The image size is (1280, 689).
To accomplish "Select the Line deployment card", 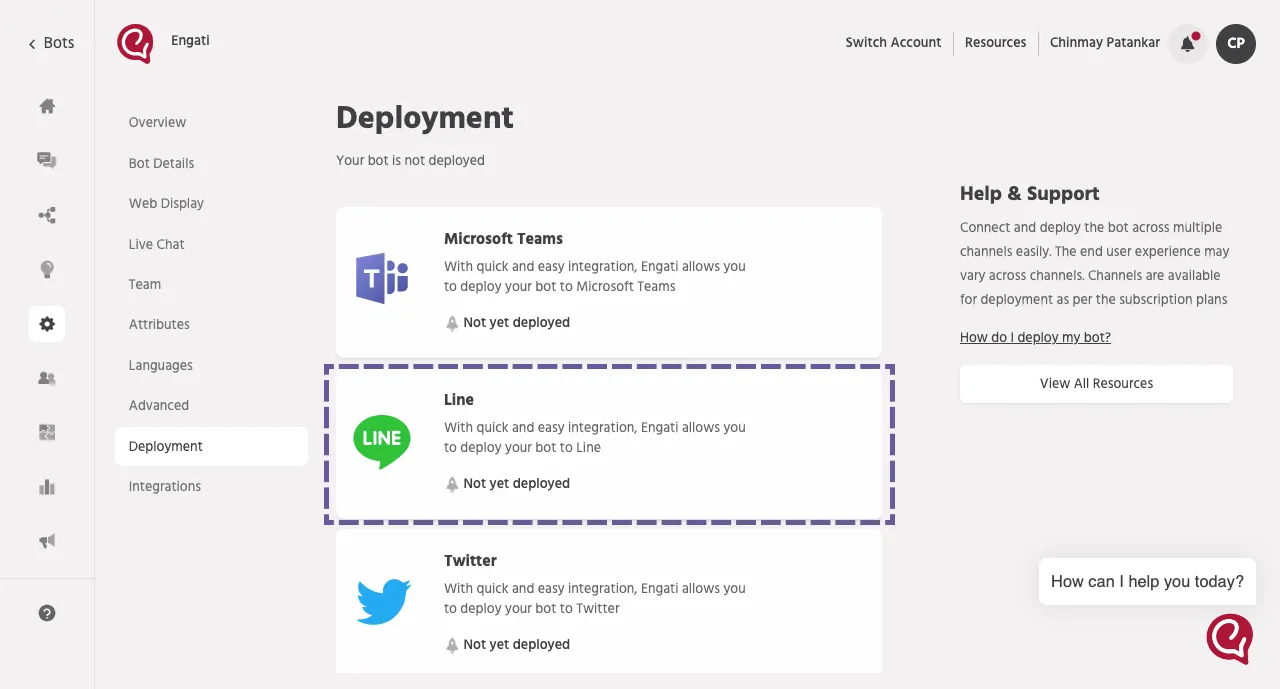I will [608, 443].
